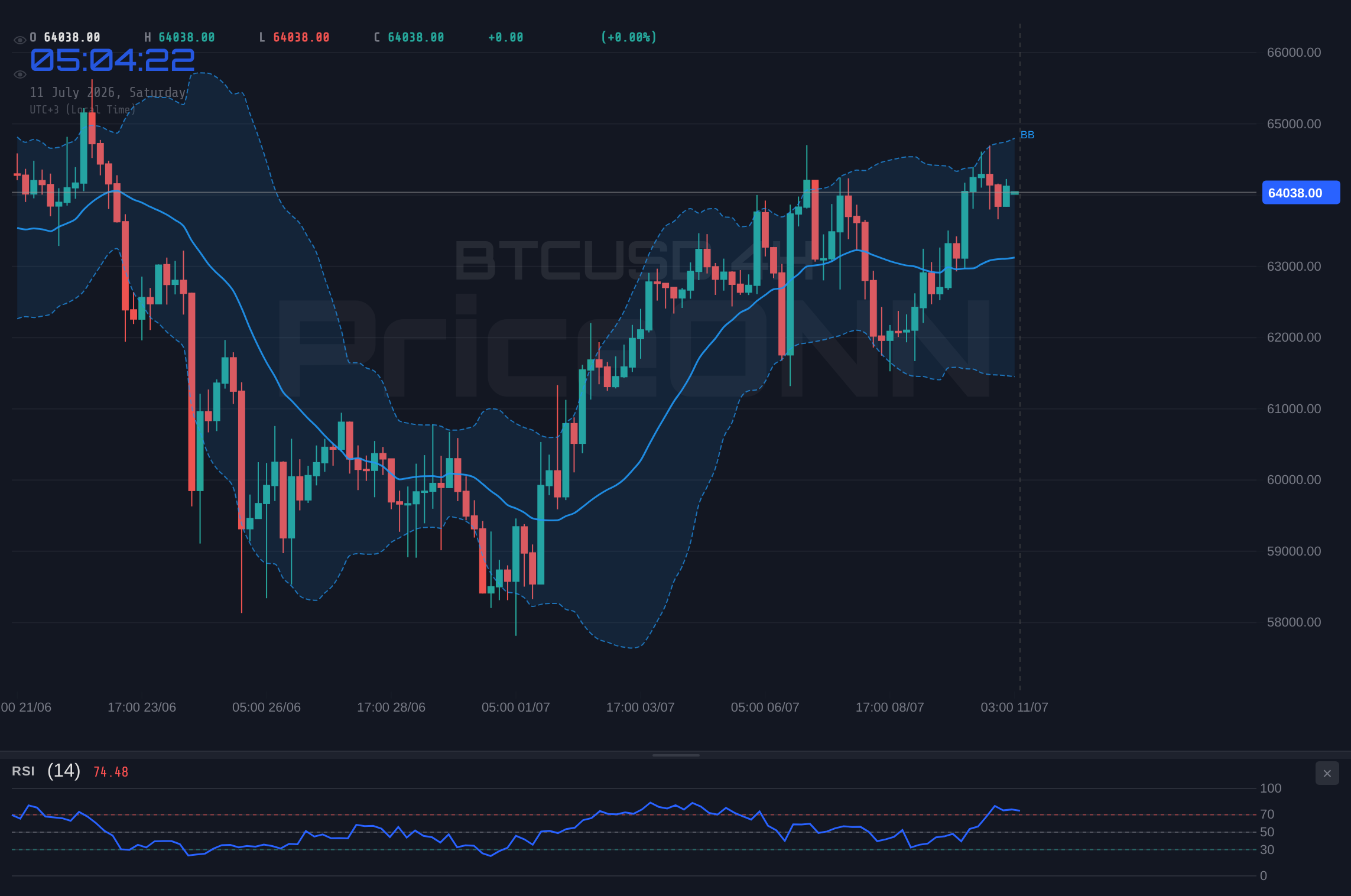Click the close price value after C

(416, 37)
